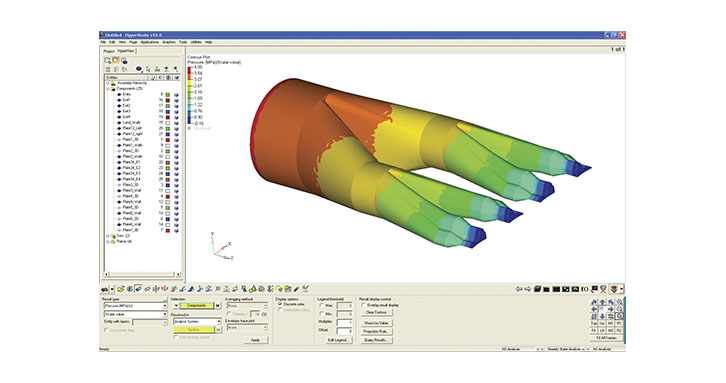The image size is (726, 383).
Task: Click the open file folder toolbar icon
Action: click(121, 289)
